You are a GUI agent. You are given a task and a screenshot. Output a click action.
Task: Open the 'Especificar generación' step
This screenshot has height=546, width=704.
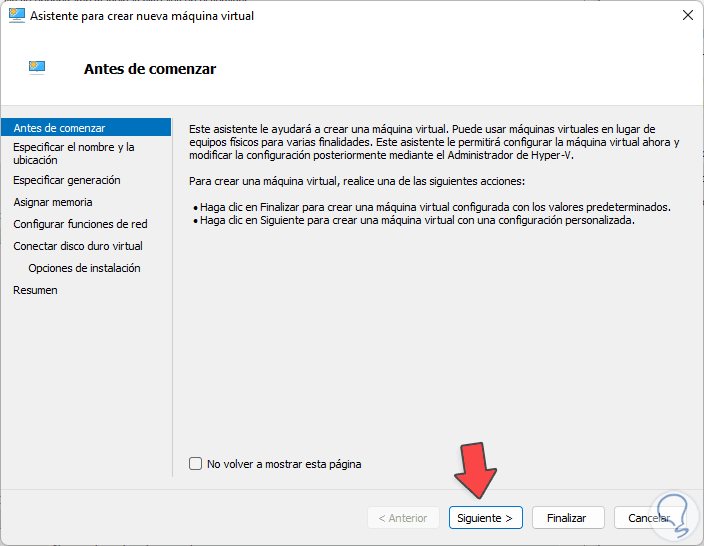66,180
